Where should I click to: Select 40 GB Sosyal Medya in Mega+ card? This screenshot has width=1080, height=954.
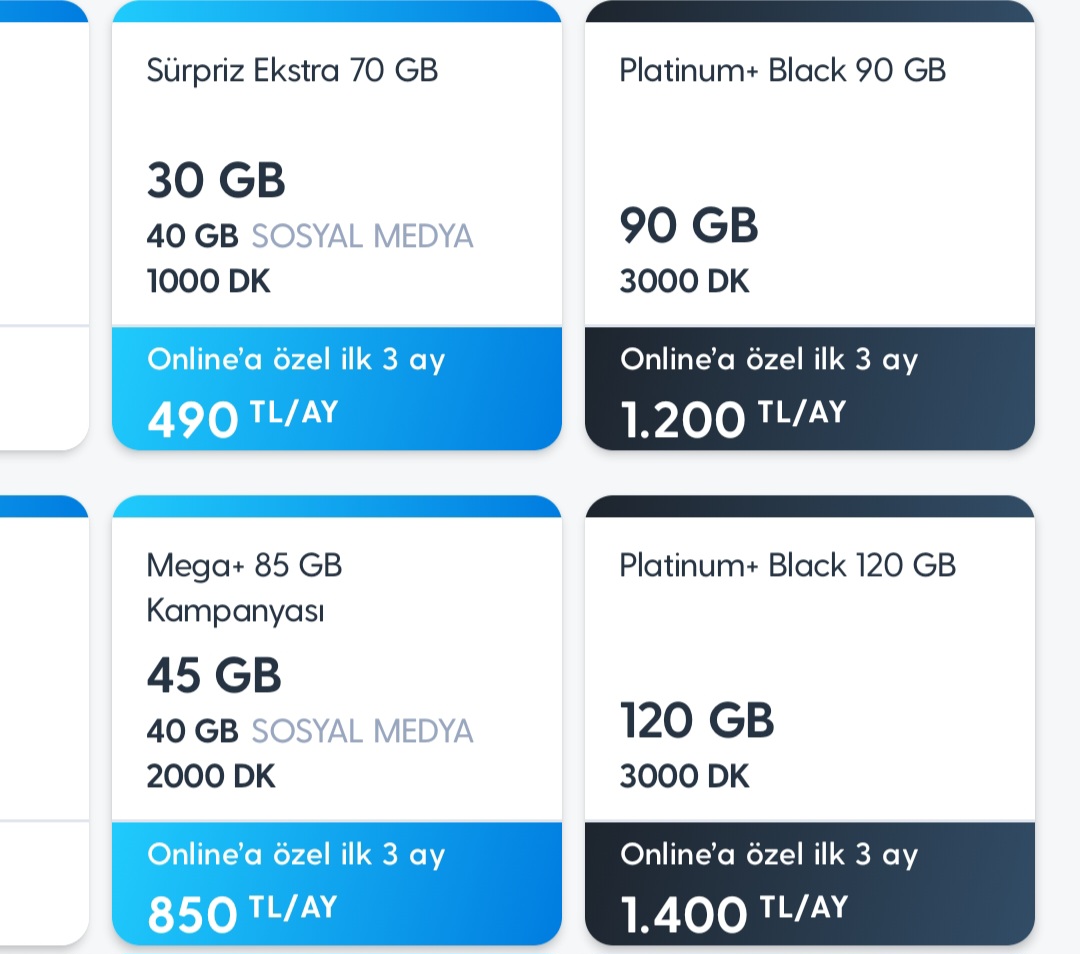click(310, 731)
